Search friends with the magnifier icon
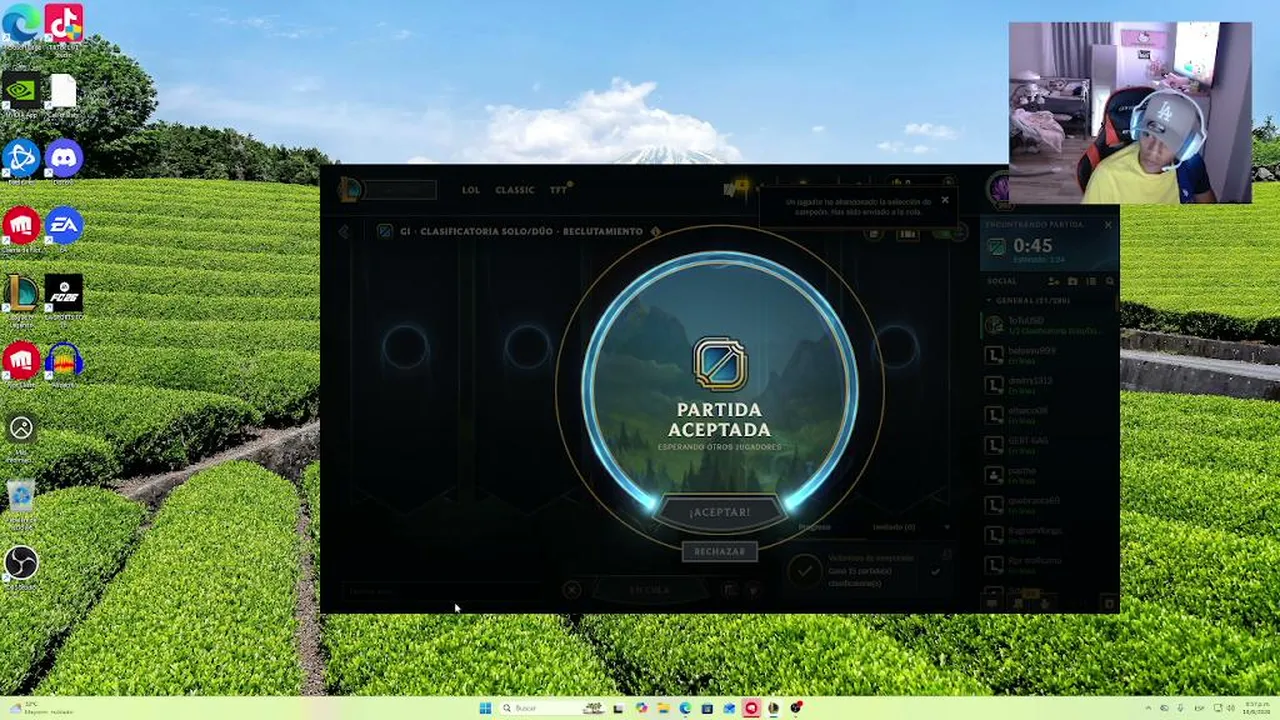The height and width of the screenshot is (720, 1280). point(1109,282)
